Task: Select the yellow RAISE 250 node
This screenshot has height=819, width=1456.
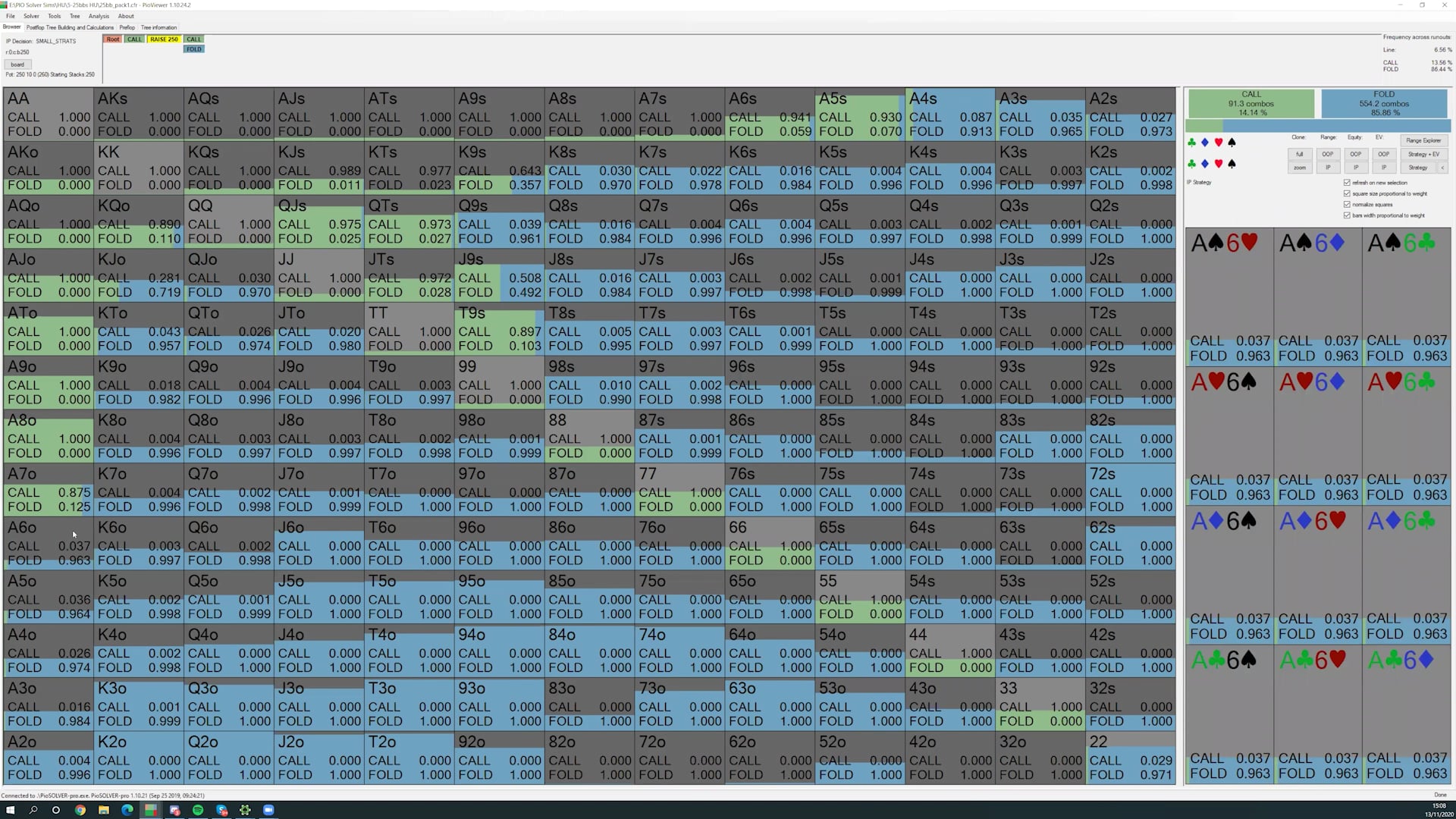Action: [x=164, y=39]
